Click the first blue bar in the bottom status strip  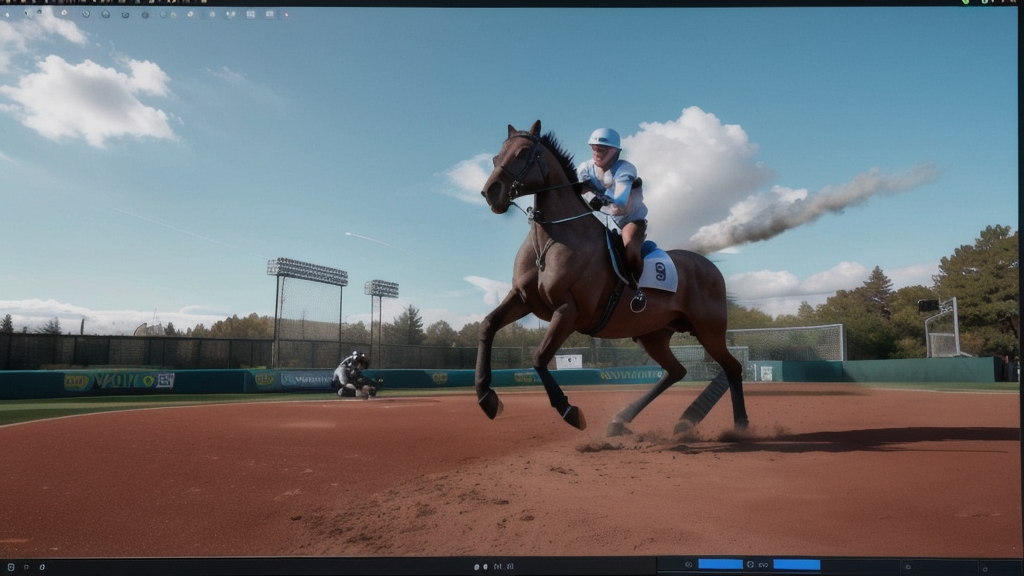pos(720,564)
